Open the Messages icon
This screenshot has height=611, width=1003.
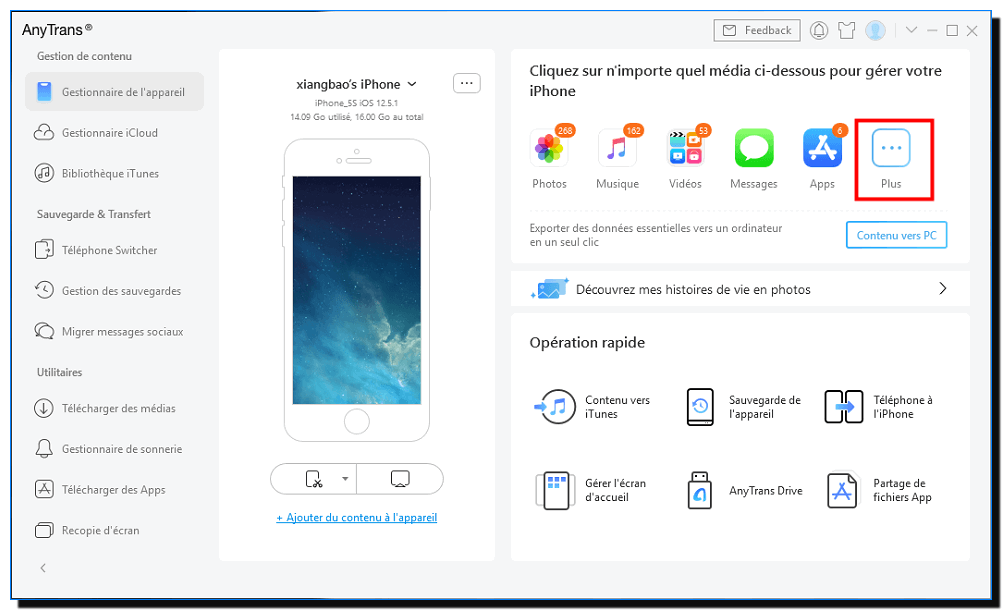[x=754, y=149]
